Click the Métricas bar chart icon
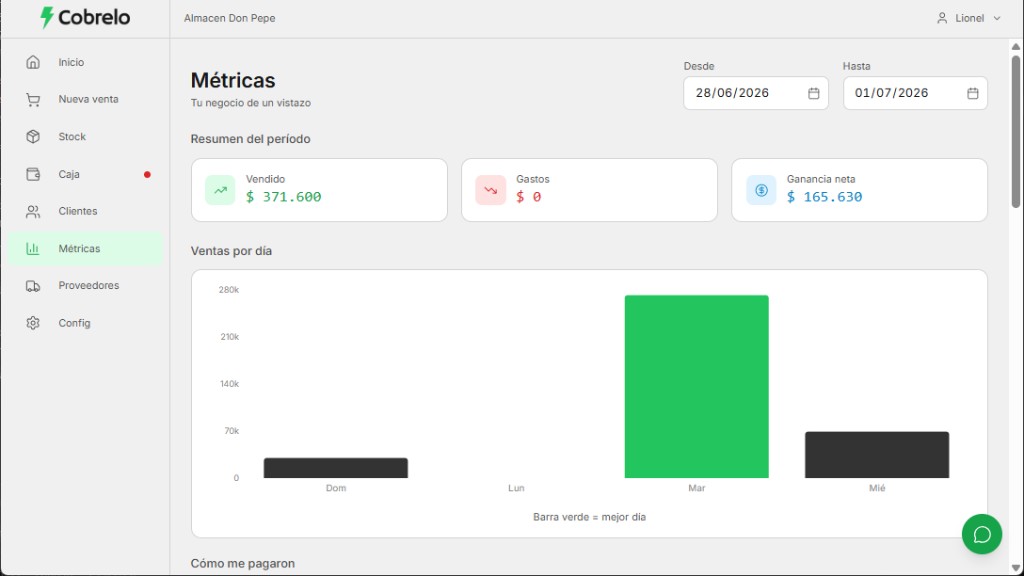1024x576 pixels. coord(33,249)
